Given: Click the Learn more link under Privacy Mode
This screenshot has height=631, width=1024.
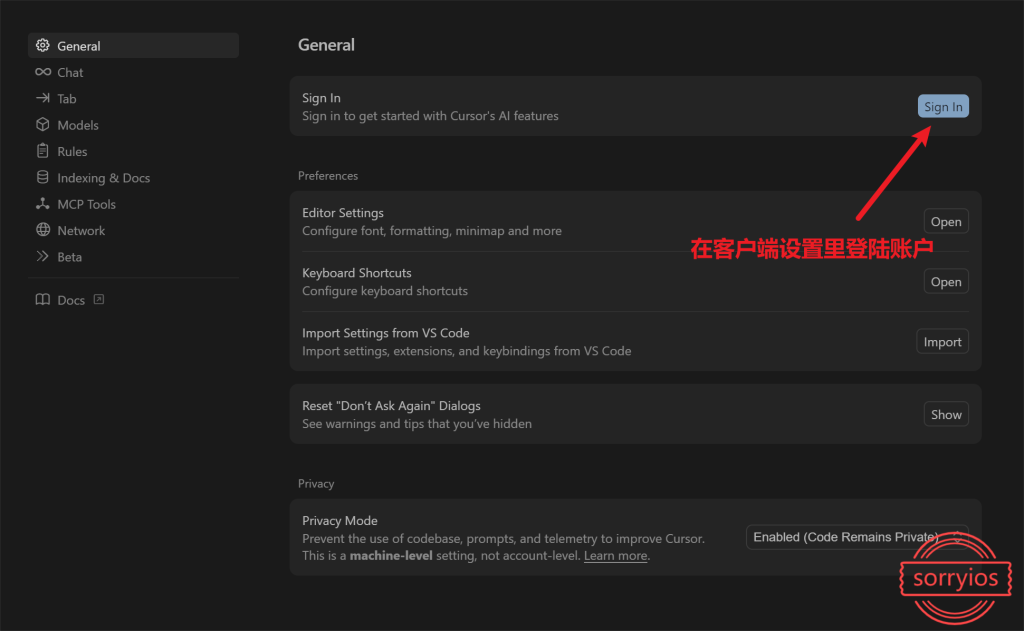Looking at the screenshot, I should point(615,555).
